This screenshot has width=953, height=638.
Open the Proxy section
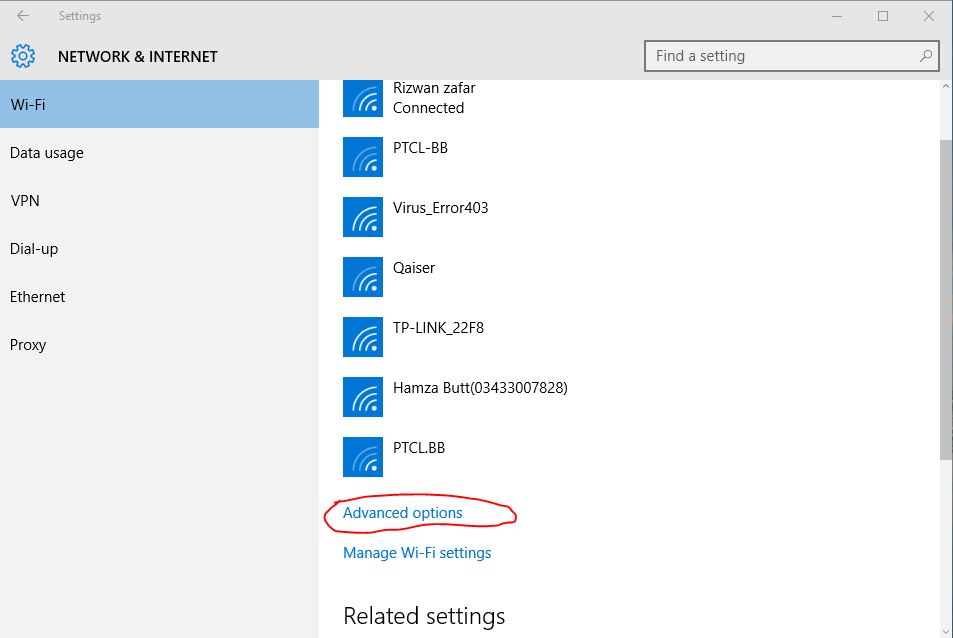click(x=159, y=345)
